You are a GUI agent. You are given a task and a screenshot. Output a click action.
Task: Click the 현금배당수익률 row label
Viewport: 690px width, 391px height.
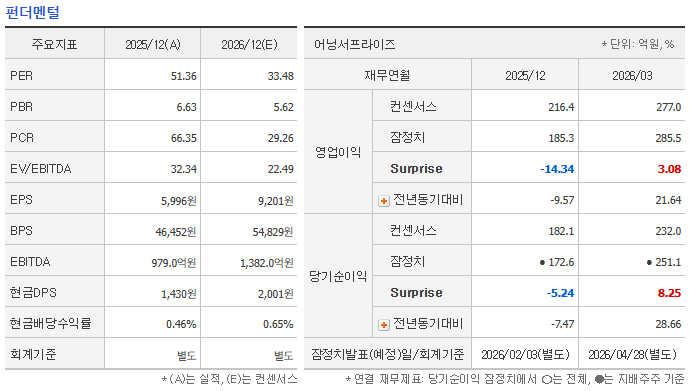(x=51, y=323)
